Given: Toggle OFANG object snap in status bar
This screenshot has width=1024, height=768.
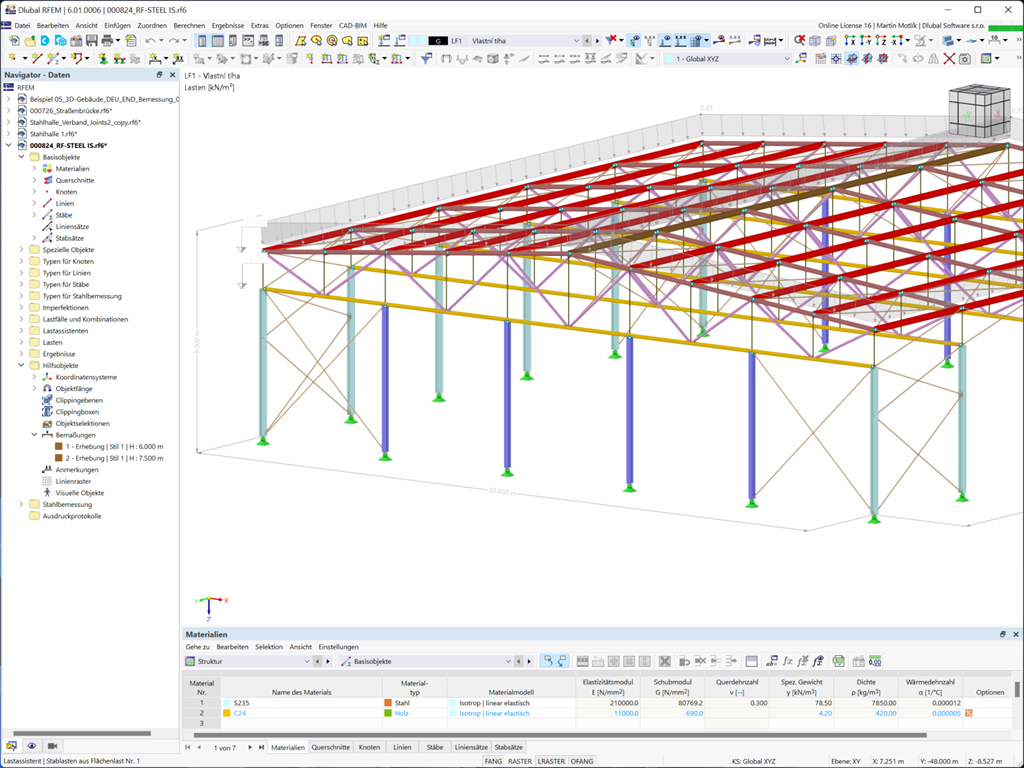Looking at the screenshot, I should tap(581, 758).
